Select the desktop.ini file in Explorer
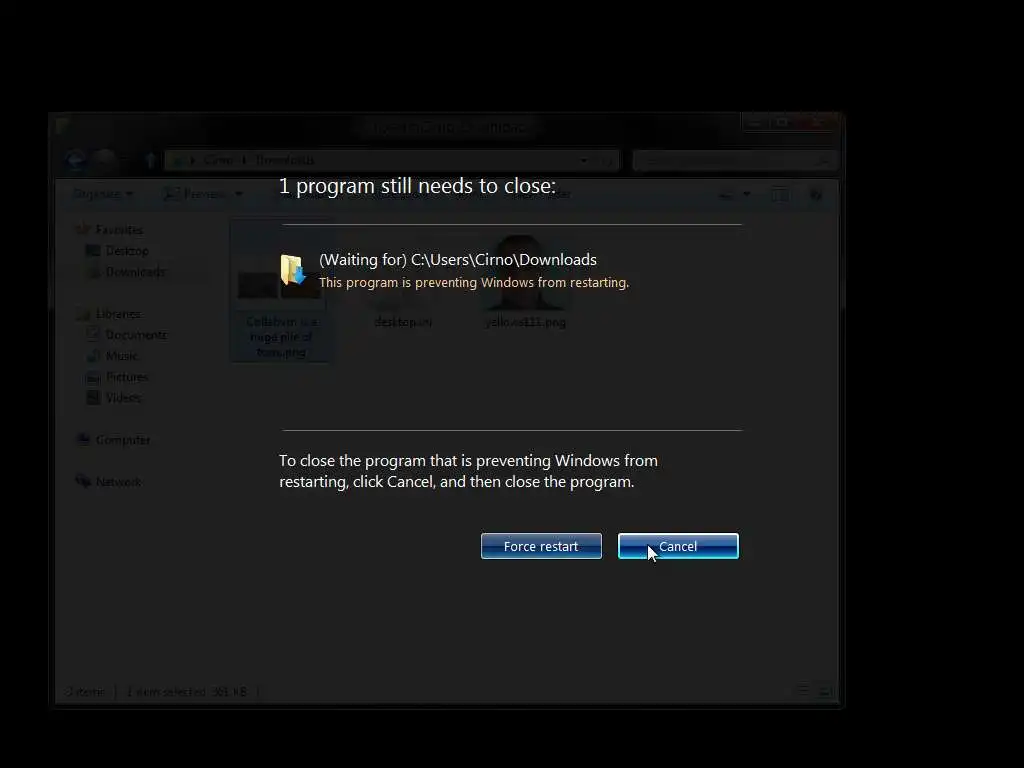The image size is (1024, 768). [x=403, y=281]
